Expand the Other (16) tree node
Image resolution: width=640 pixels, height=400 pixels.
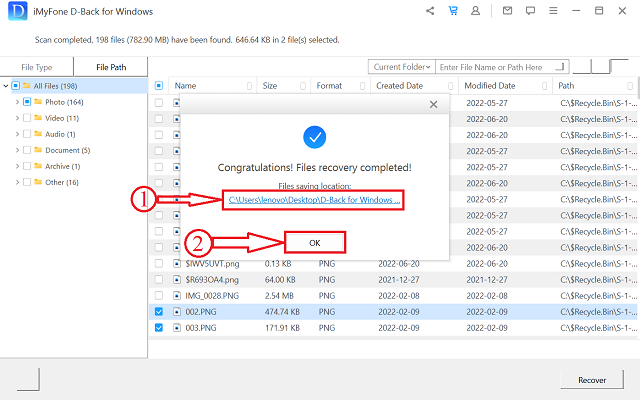pyautogui.click(x=17, y=182)
